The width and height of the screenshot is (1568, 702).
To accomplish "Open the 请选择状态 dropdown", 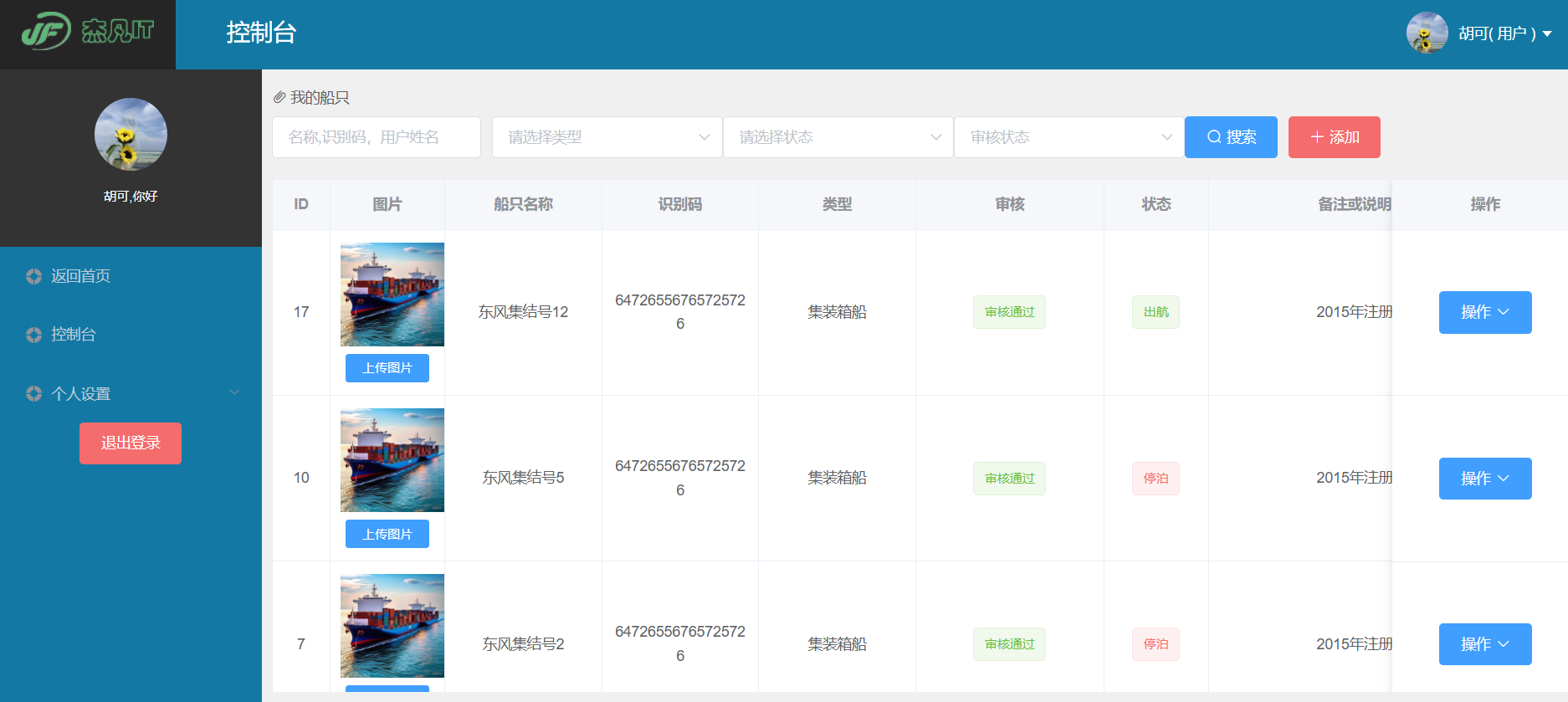I will tap(838, 137).
